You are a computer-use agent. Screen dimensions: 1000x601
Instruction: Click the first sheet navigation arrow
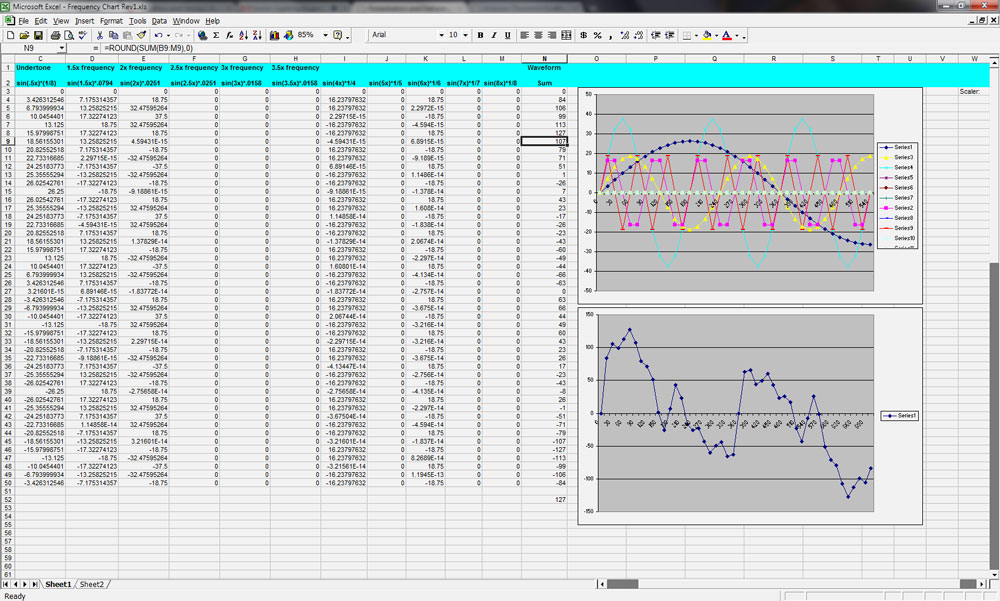coord(6,584)
